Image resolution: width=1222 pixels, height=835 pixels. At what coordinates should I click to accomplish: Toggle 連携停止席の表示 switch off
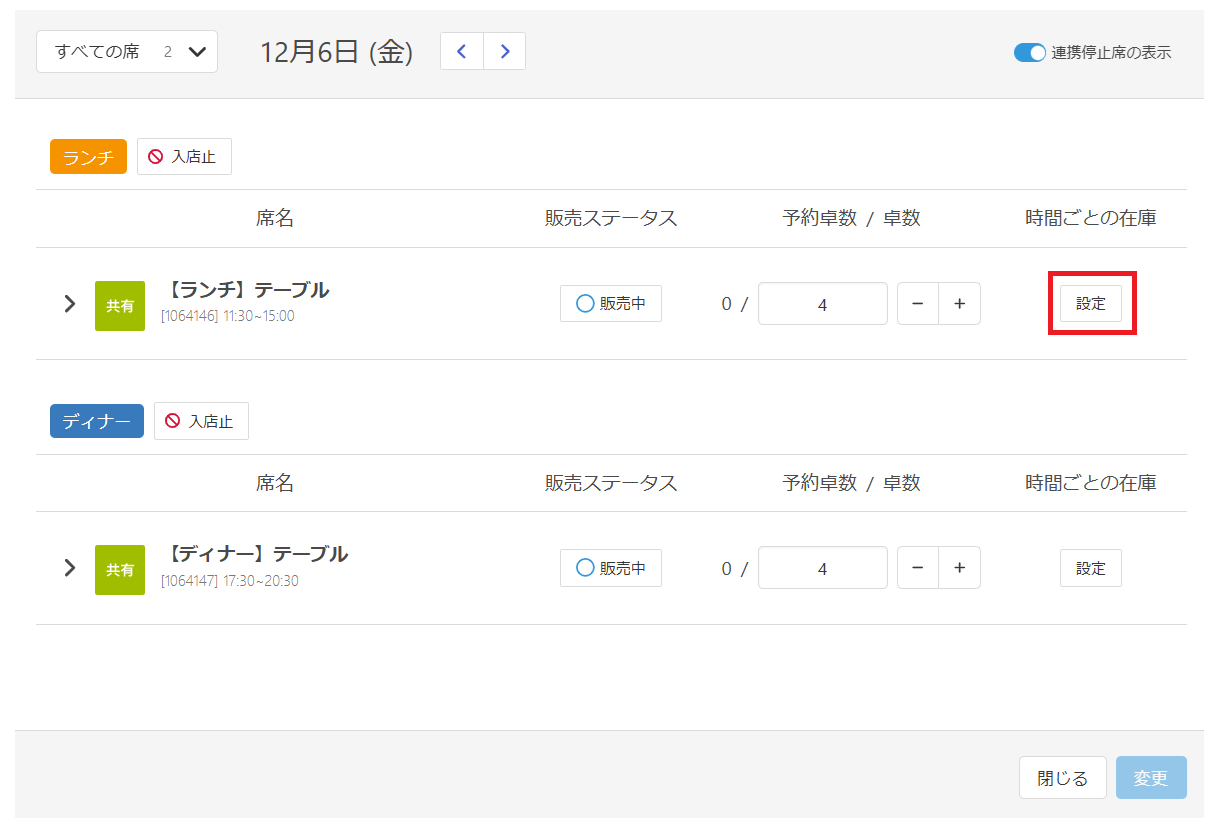[x=1029, y=53]
